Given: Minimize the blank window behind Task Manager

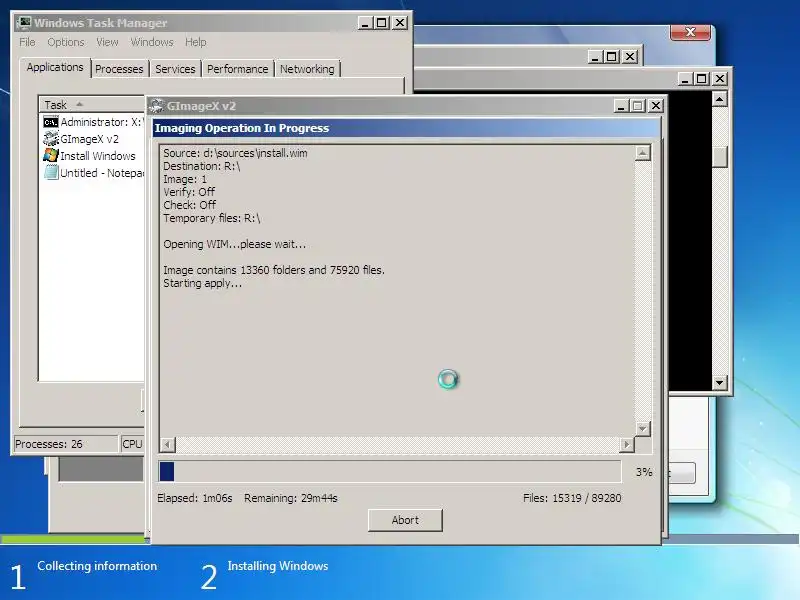Looking at the screenshot, I should coord(595,57).
